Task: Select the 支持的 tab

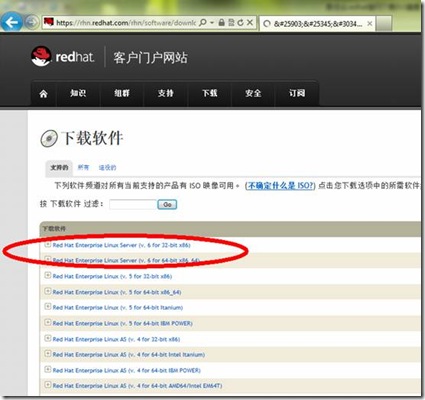Action: 59,168
